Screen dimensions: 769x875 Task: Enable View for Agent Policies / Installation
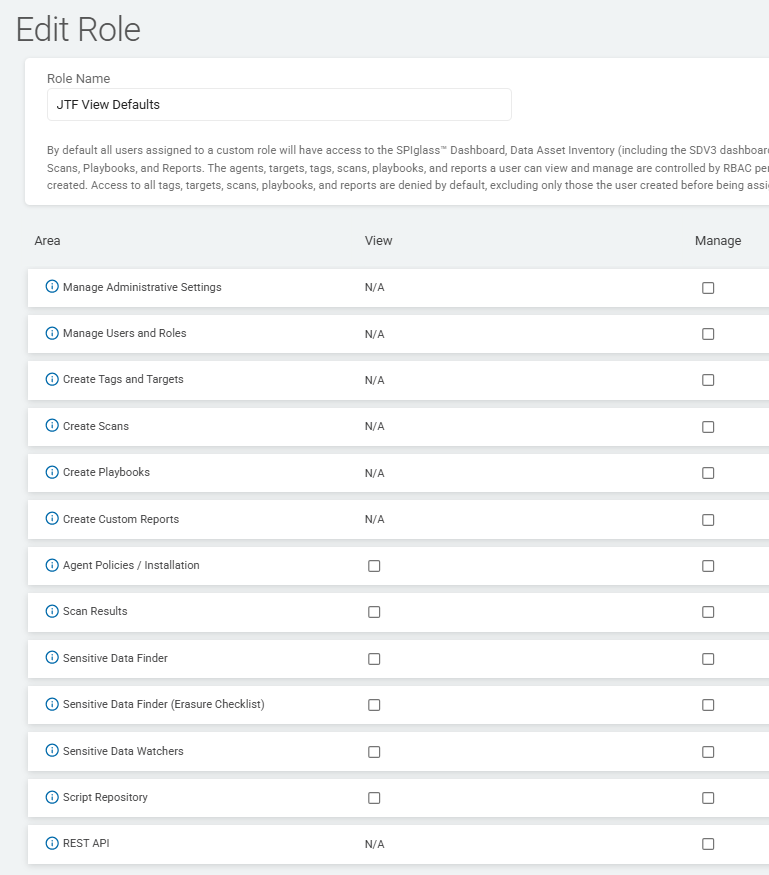coord(374,566)
